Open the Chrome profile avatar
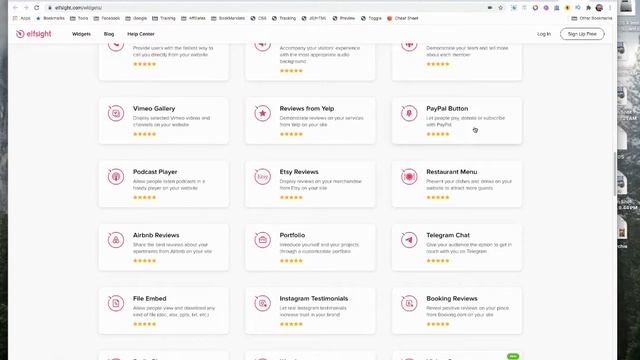Screen dimensions: 640x360 [599, 8]
